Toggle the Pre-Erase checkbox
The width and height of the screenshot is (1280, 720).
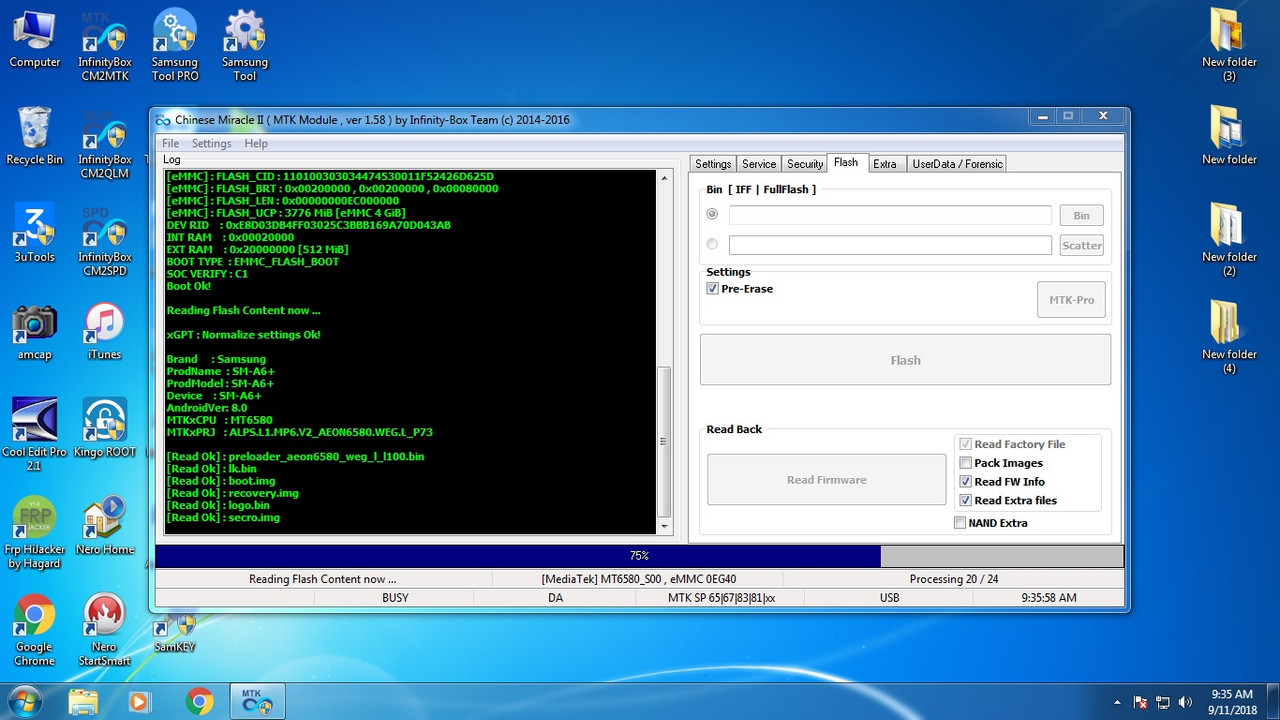pos(712,289)
